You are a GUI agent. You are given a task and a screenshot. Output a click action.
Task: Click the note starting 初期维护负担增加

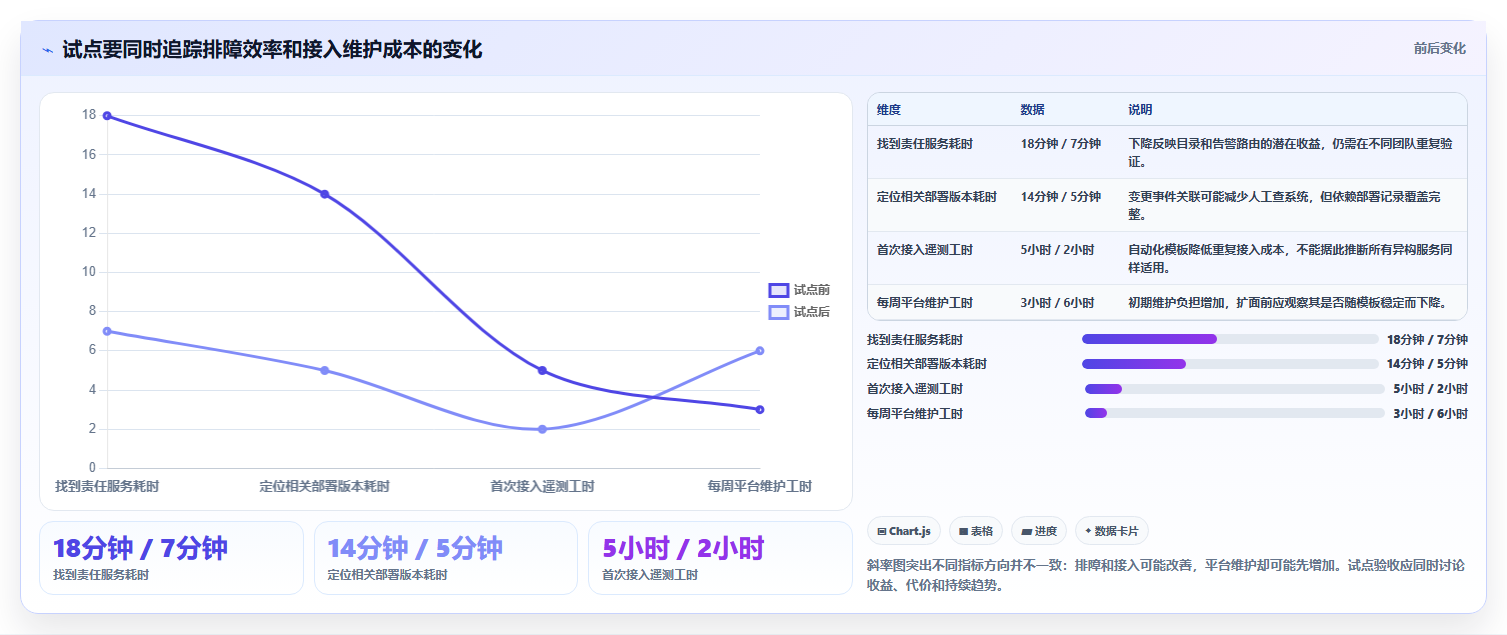[1287, 303]
